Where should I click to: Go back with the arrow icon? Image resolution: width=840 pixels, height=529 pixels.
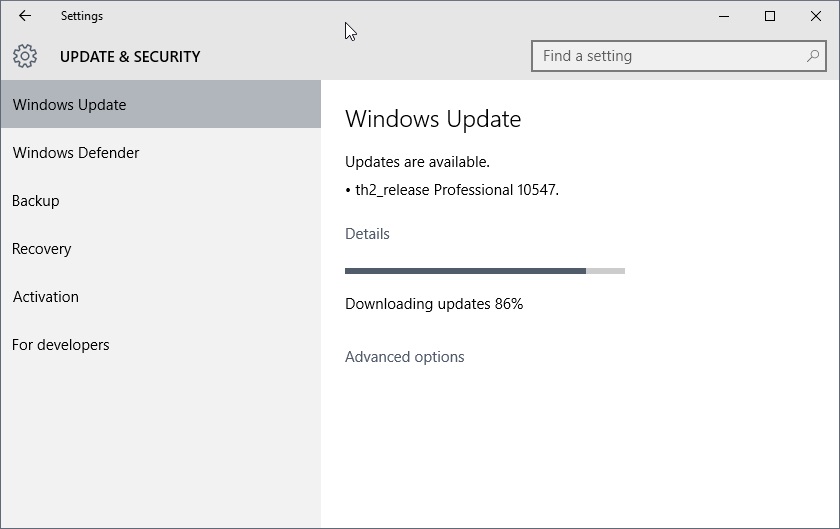25,16
